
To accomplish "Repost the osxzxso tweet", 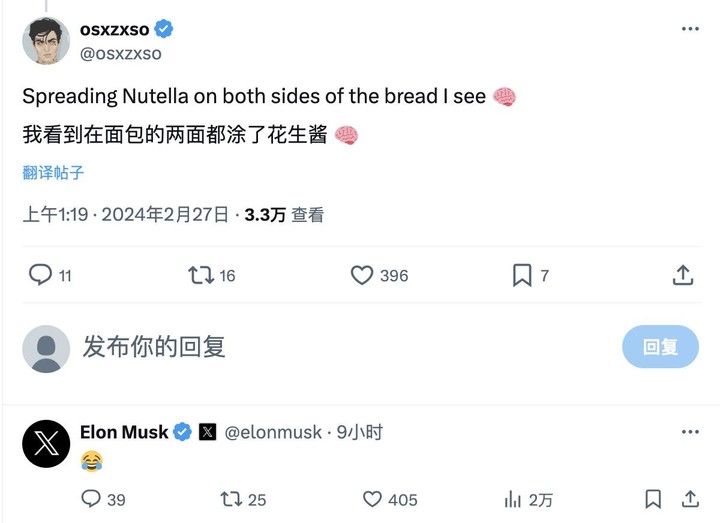I will (x=201, y=275).
